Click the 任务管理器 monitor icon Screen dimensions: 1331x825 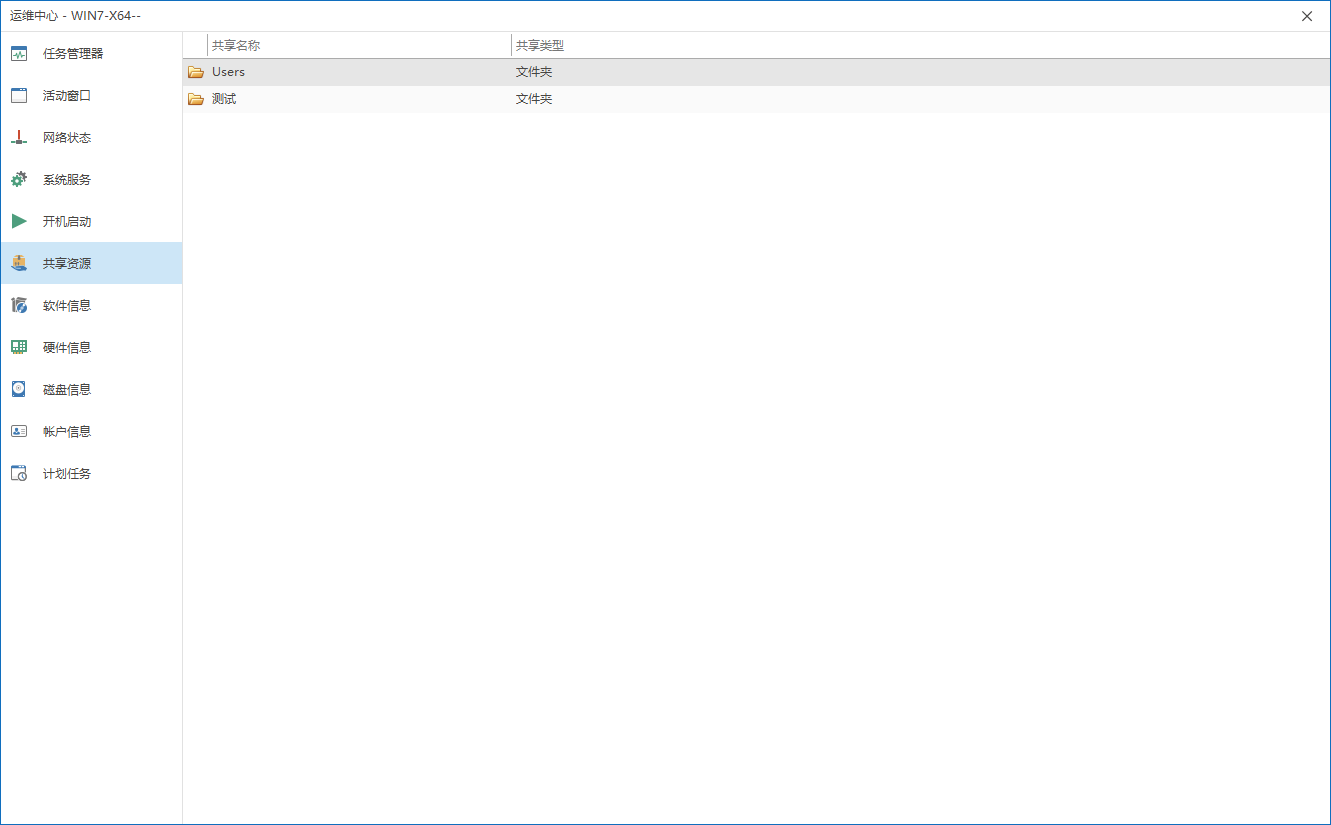[x=19, y=53]
